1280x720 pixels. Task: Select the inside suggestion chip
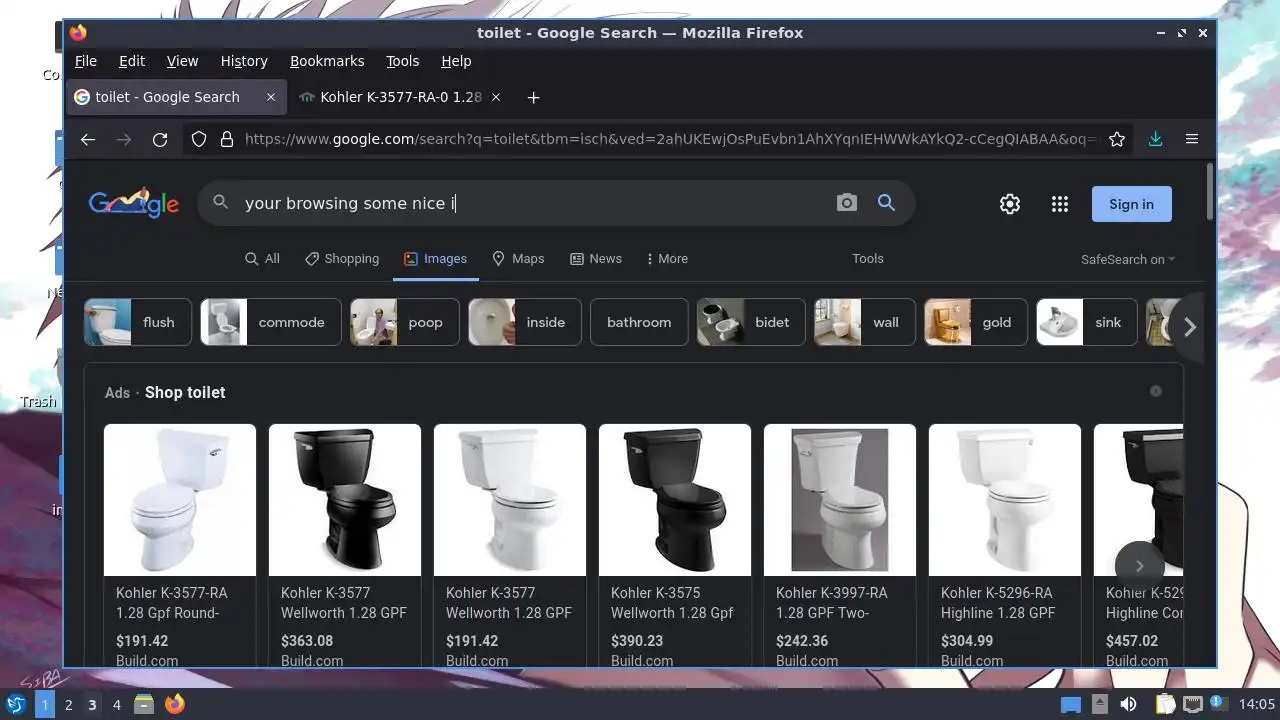point(525,322)
